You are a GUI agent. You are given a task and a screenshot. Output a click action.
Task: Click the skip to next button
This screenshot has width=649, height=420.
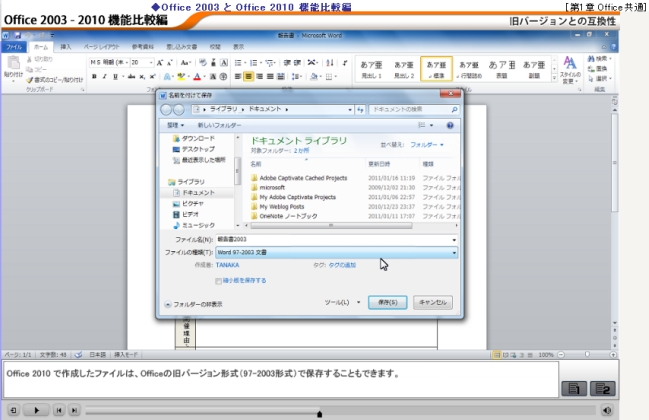(74, 410)
